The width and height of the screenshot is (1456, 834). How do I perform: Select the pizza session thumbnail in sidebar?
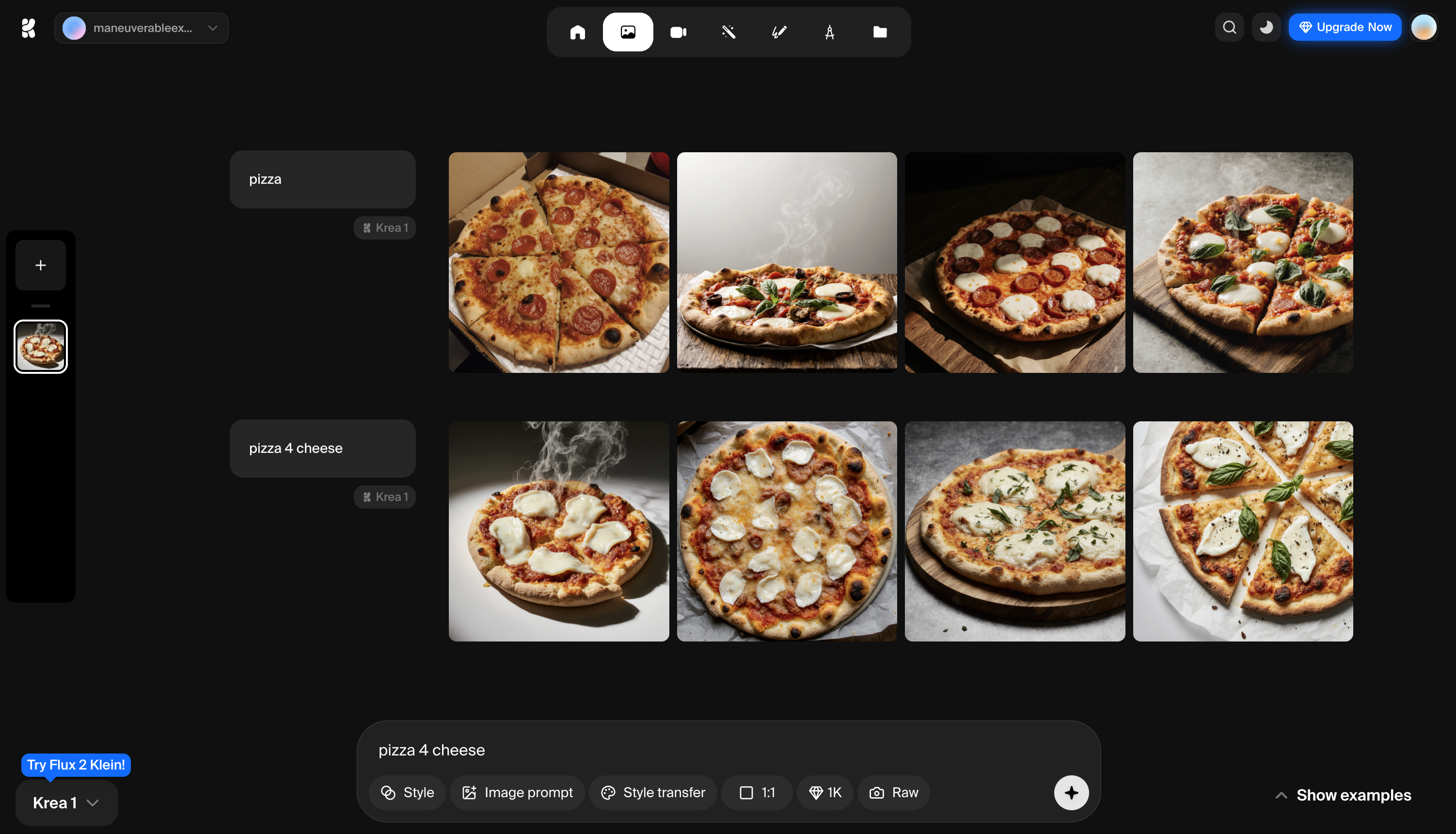[x=41, y=347]
